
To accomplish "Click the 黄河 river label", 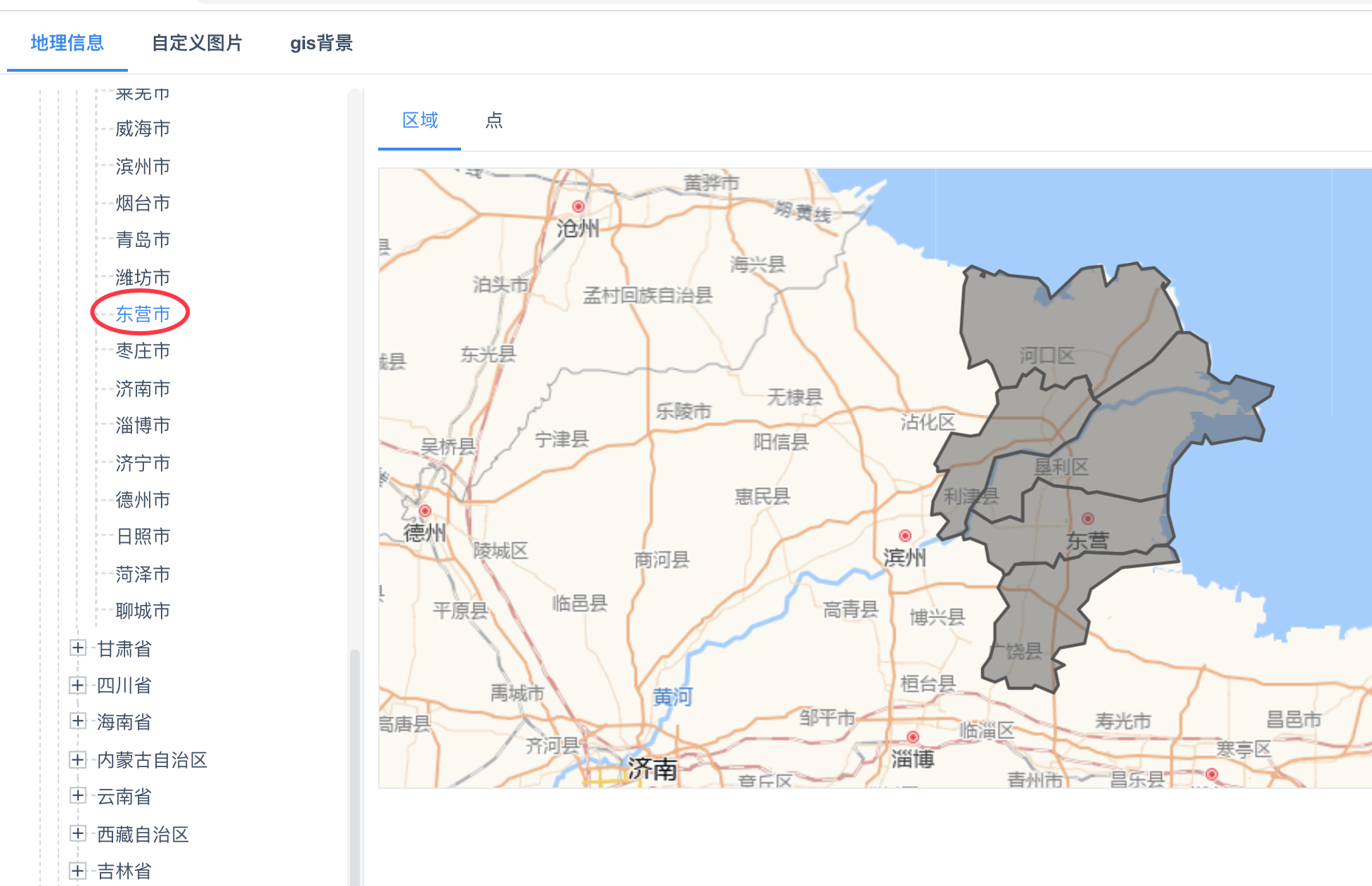I will click(x=673, y=697).
